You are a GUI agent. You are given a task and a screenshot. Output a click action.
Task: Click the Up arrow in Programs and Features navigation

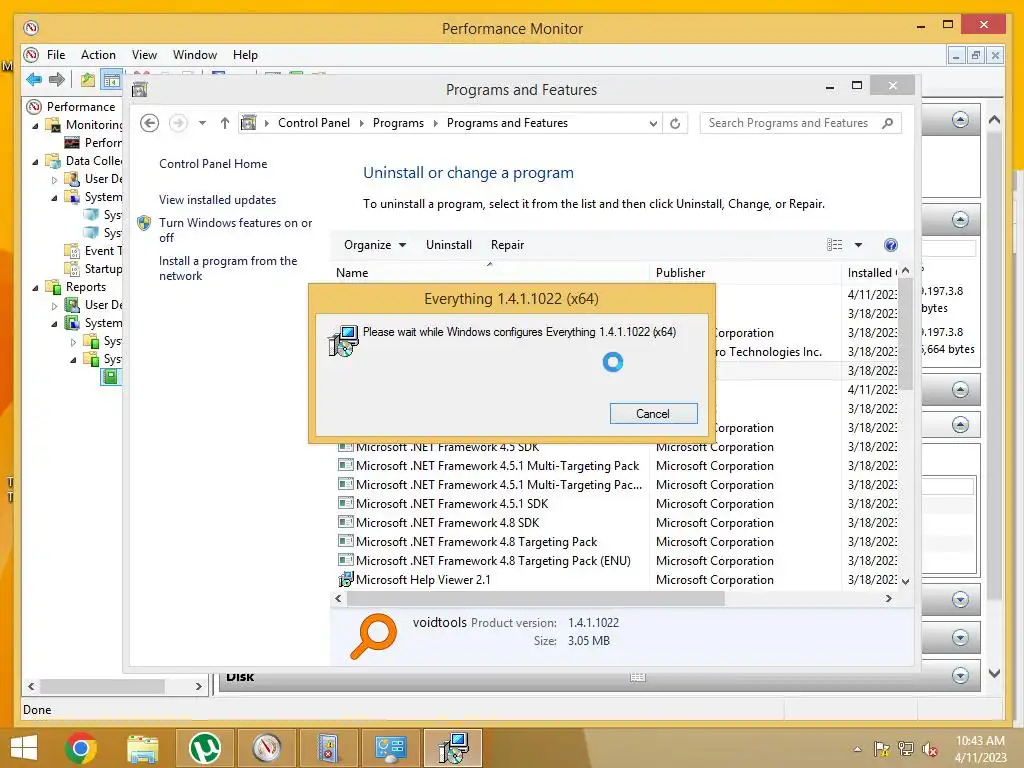(225, 123)
